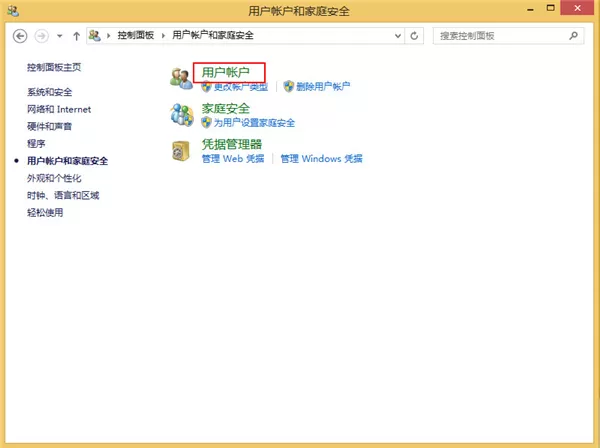The image size is (600, 448).
Task: Click the up one level arrow
Action: pyautogui.click(x=77, y=36)
